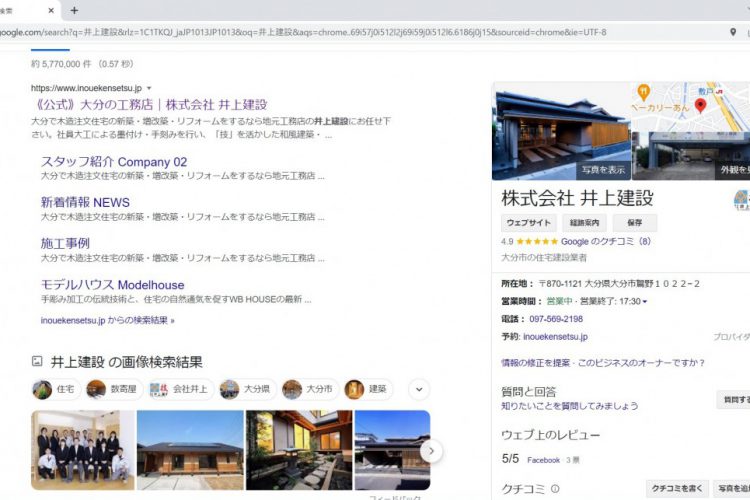
Task: Open the 施工事例 sitelink
Action: 65,243
